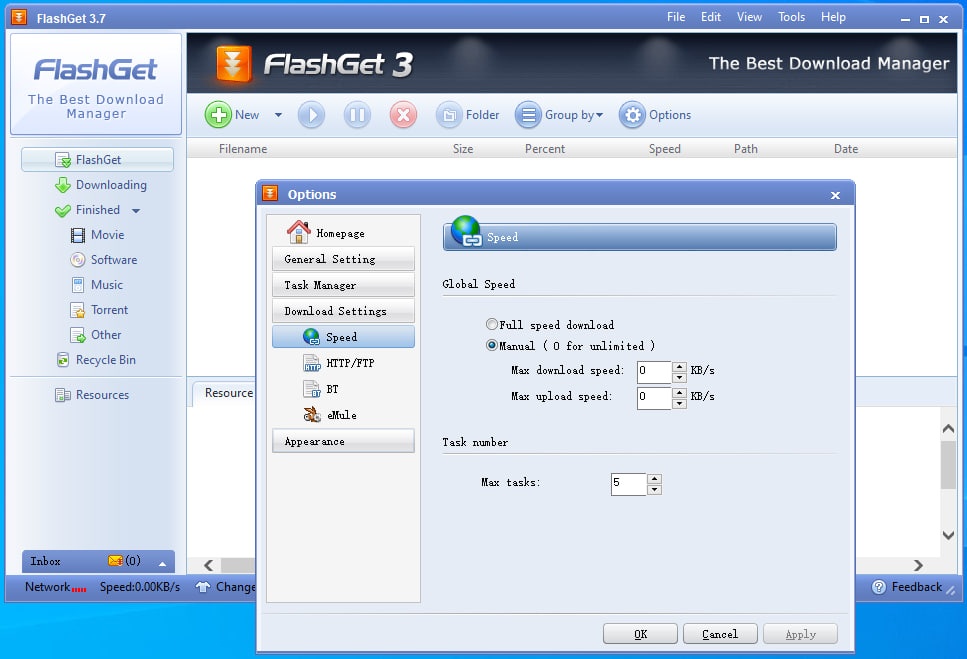Open the Edit menu
The height and width of the screenshot is (659, 967).
click(x=710, y=17)
